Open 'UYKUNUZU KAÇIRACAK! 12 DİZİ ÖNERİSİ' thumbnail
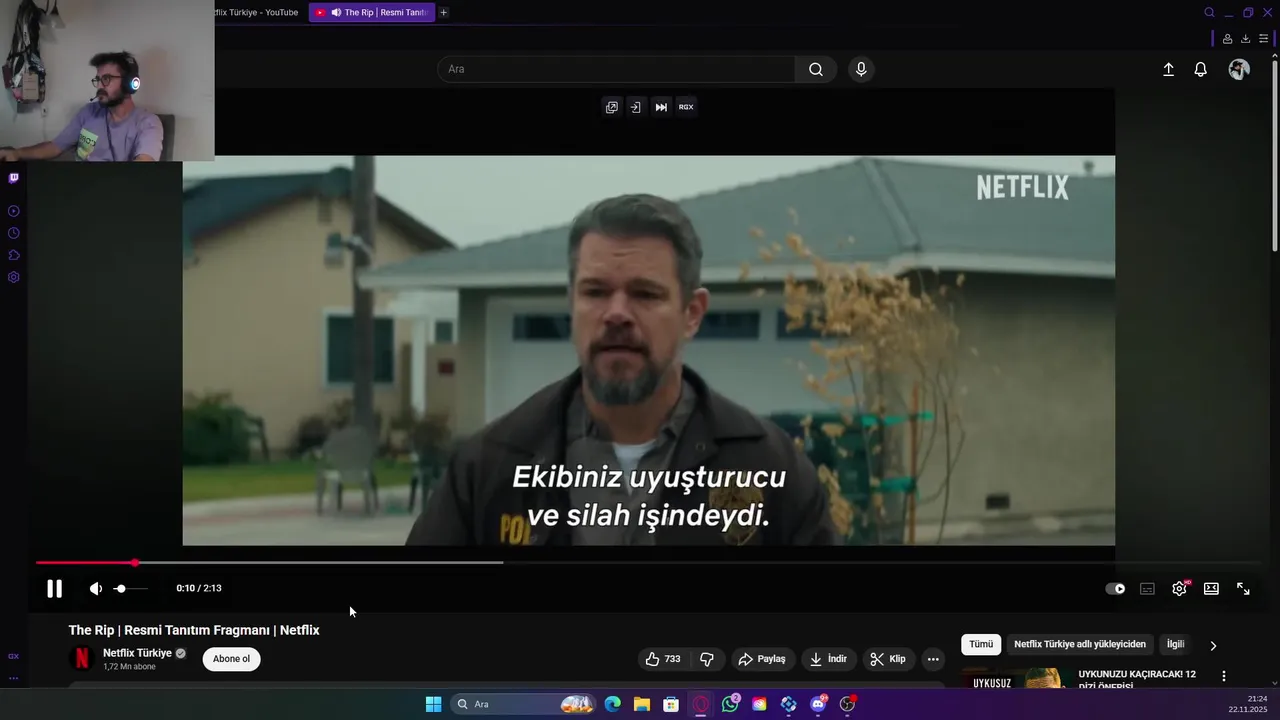Screen dimensions: 1280x720 (1016, 678)
